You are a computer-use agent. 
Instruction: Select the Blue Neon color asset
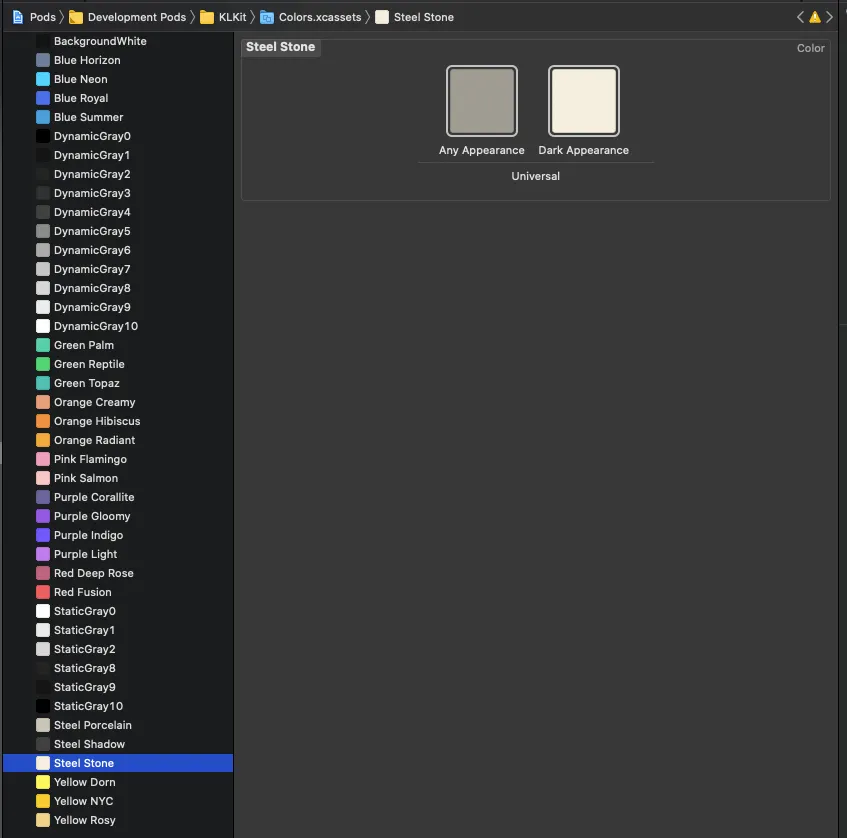pos(118,79)
